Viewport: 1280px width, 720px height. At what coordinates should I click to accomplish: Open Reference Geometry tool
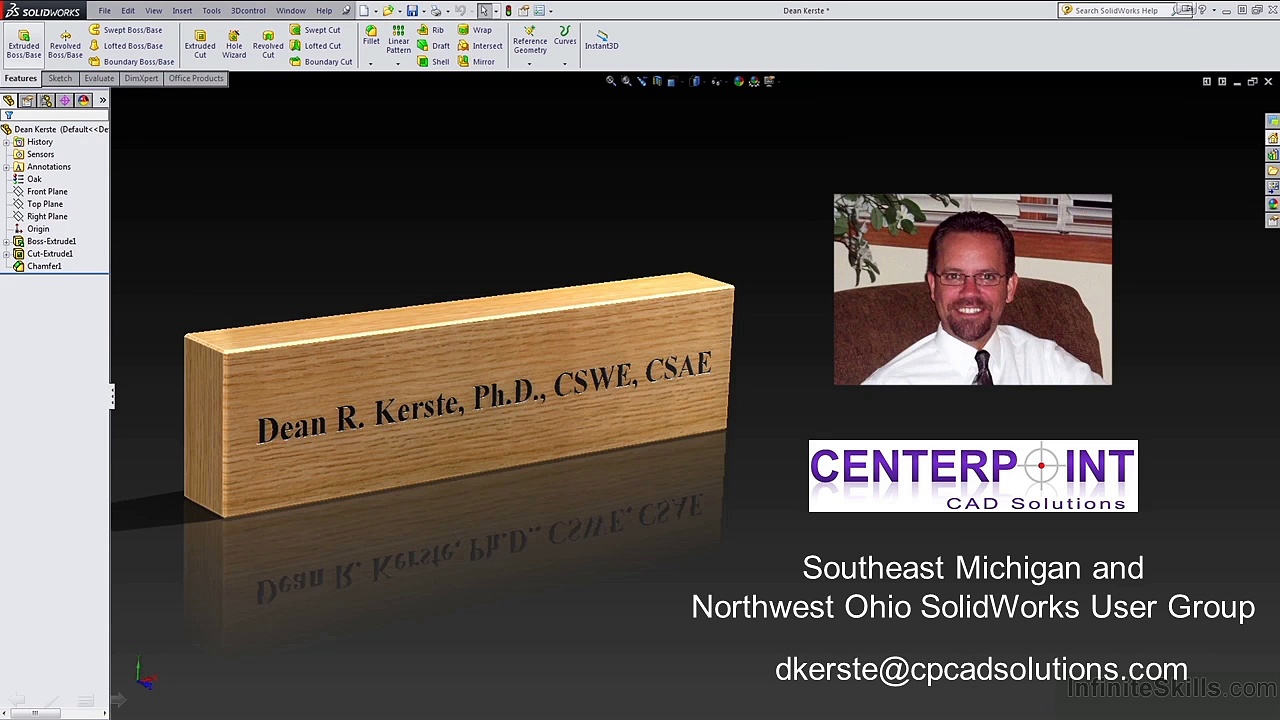(x=530, y=40)
